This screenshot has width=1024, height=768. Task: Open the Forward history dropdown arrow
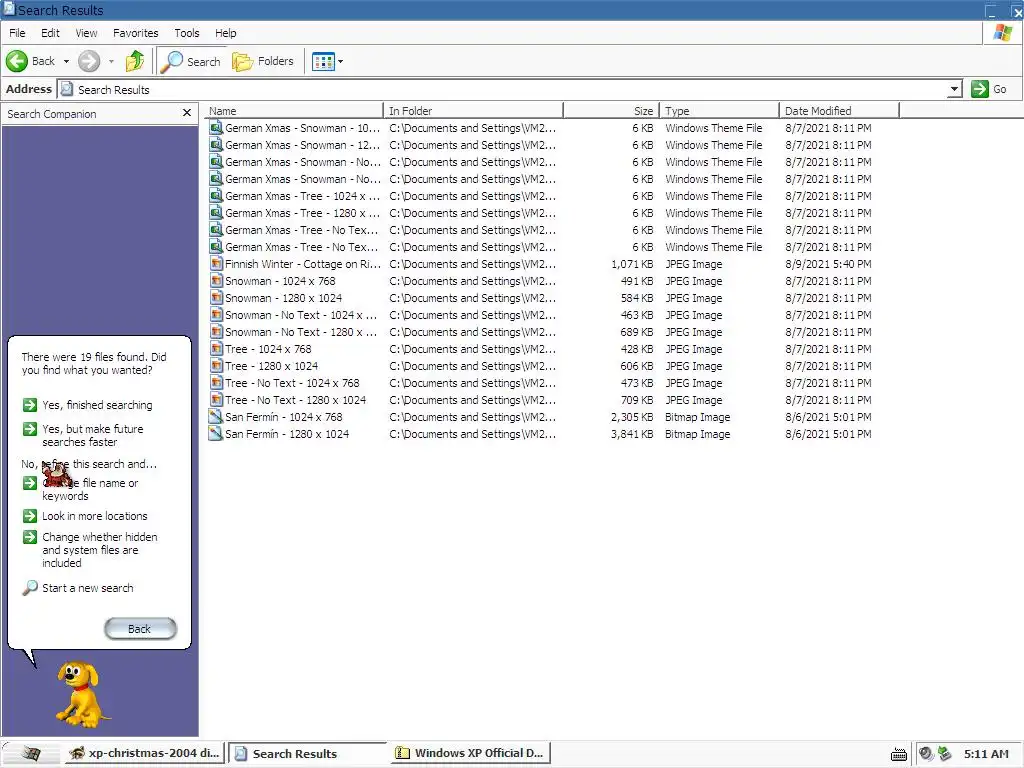point(111,61)
